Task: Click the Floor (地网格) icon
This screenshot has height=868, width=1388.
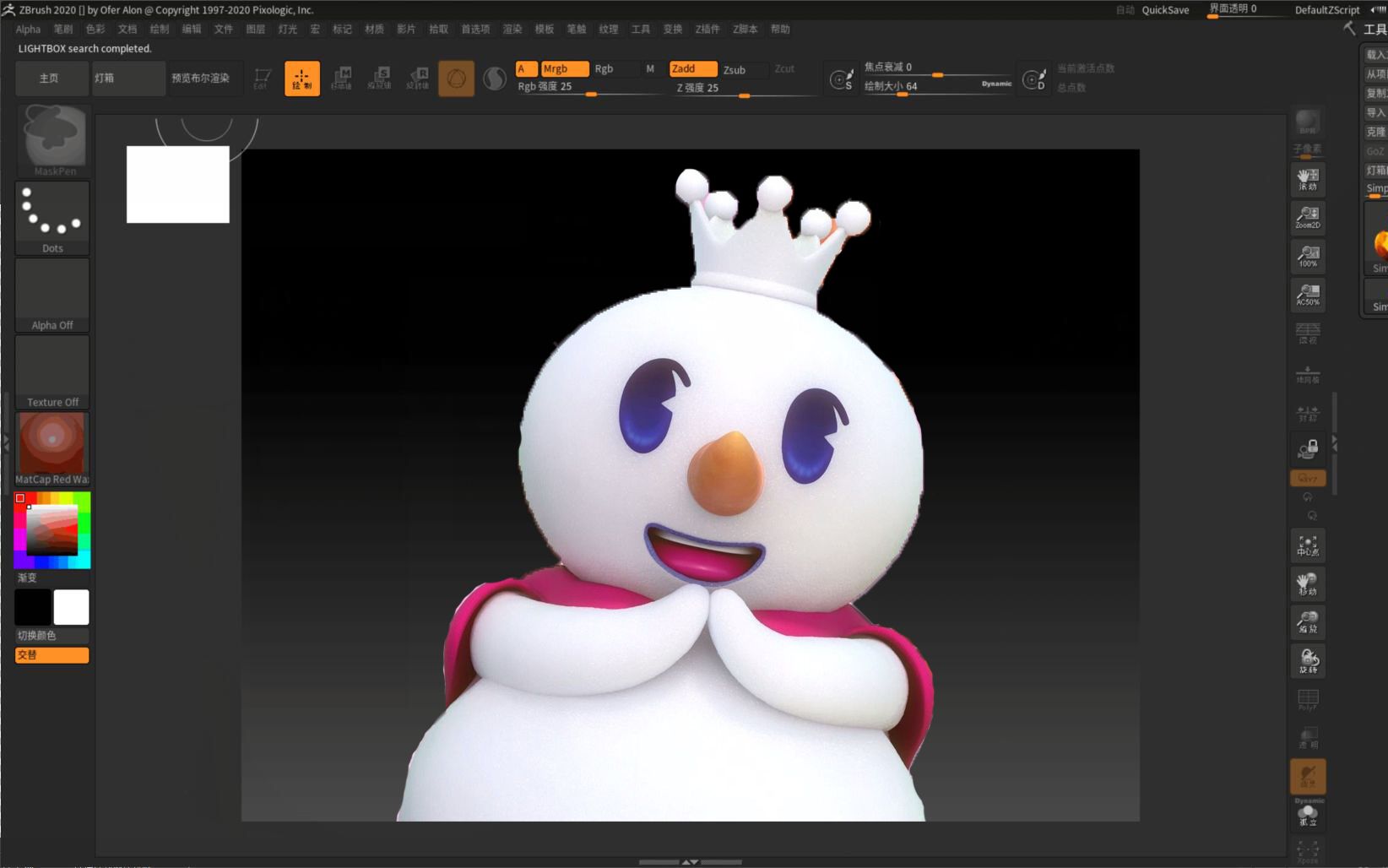Action: 1308,374
